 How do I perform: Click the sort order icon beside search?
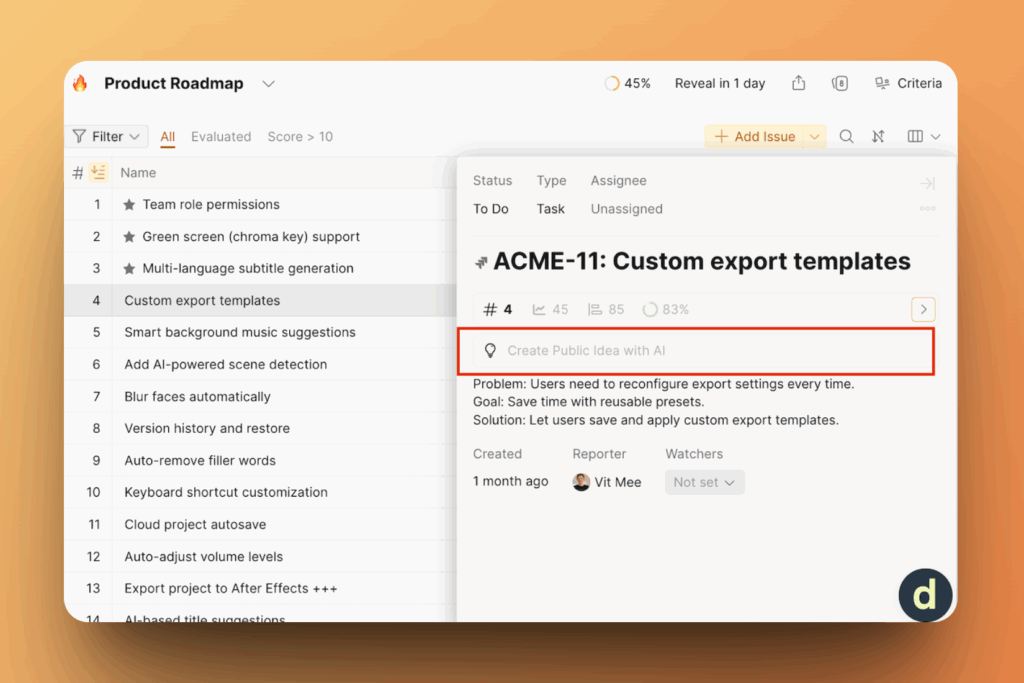[x=878, y=137]
